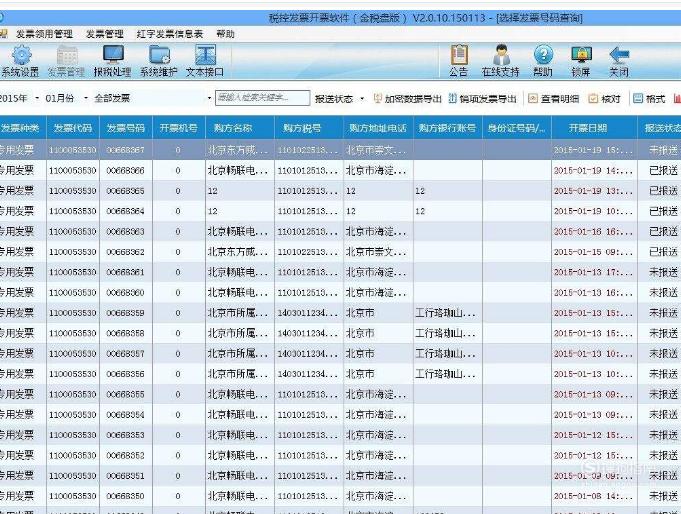The image size is (681, 514).
Task: Click 加密数据导出 toolbar item
Action: [408, 99]
